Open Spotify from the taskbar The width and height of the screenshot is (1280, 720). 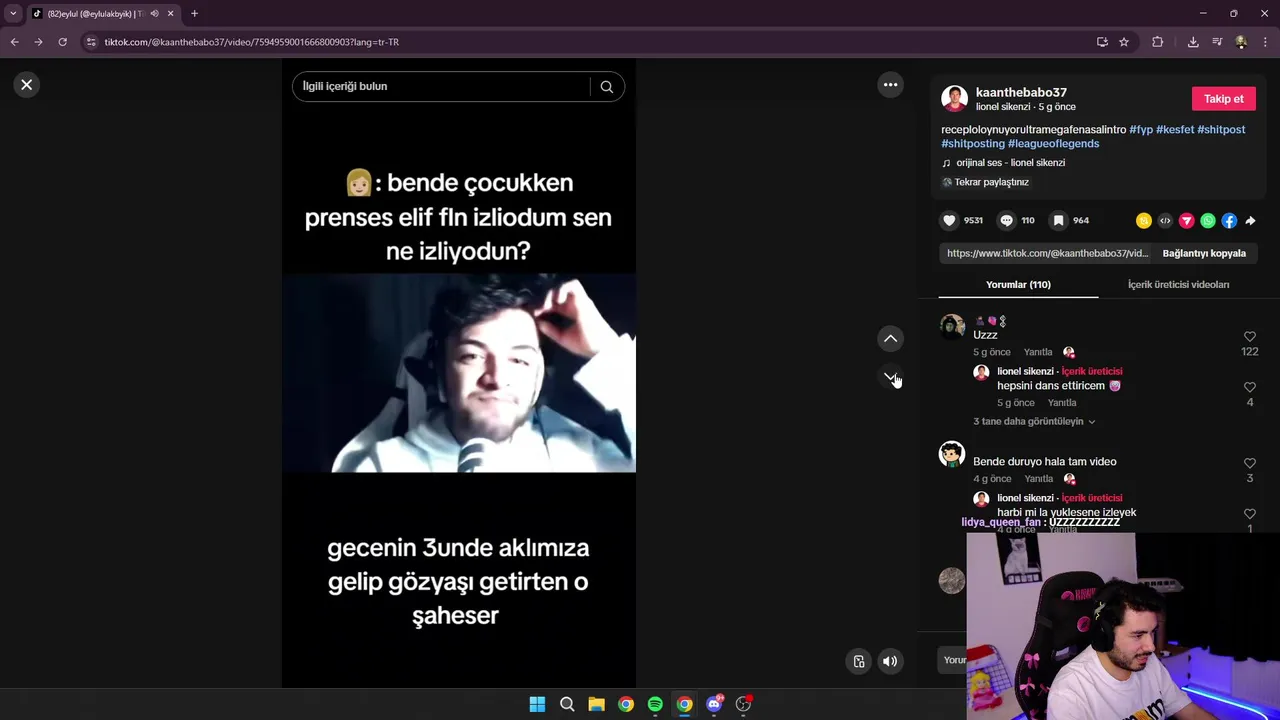(655, 704)
